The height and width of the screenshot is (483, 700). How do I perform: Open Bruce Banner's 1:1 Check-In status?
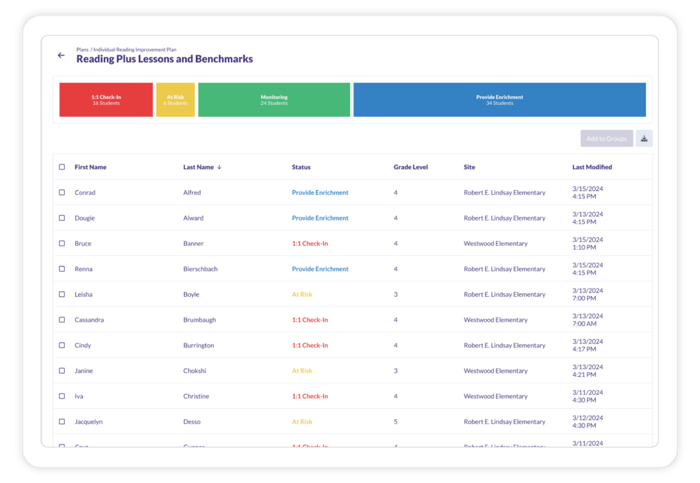coord(310,243)
